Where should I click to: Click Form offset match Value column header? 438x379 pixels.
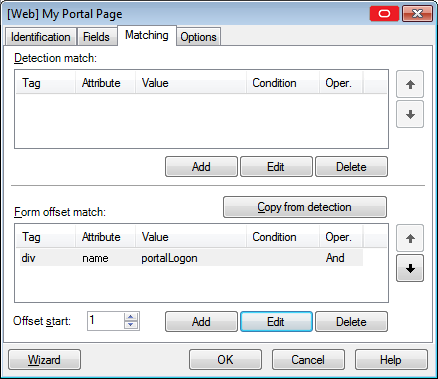191,237
